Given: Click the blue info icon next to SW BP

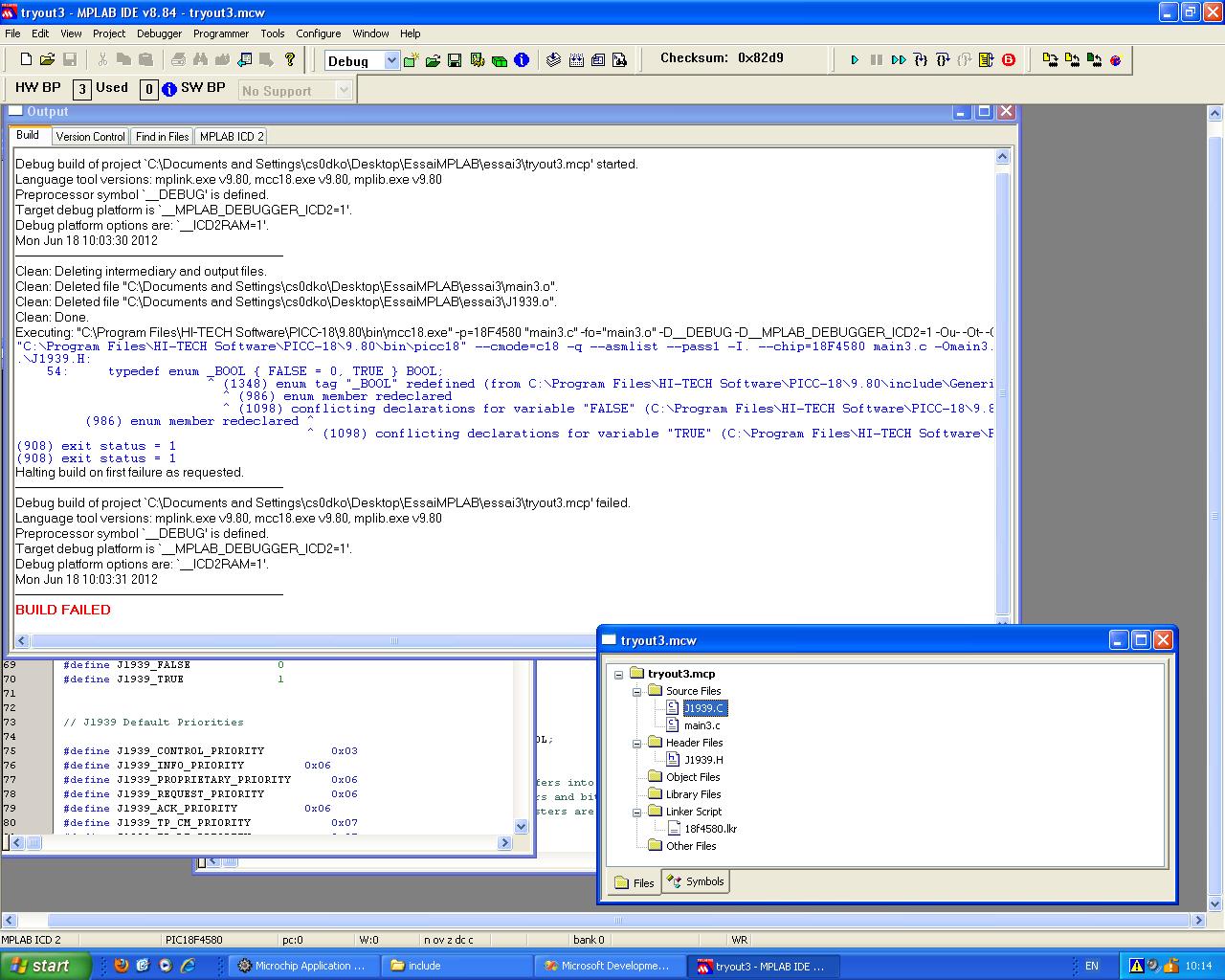Looking at the screenshot, I should (169, 89).
